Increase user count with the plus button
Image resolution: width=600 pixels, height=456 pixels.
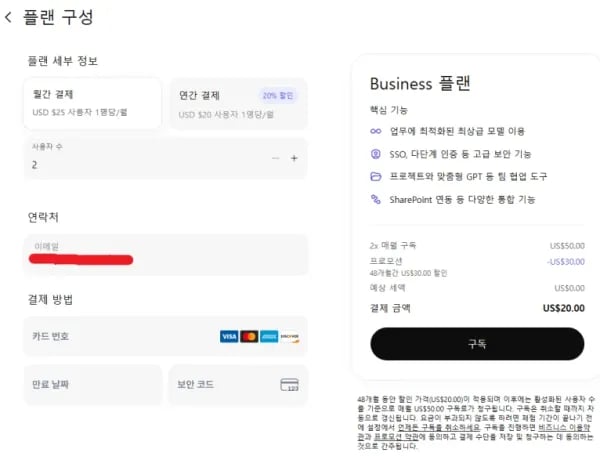point(294,158)
